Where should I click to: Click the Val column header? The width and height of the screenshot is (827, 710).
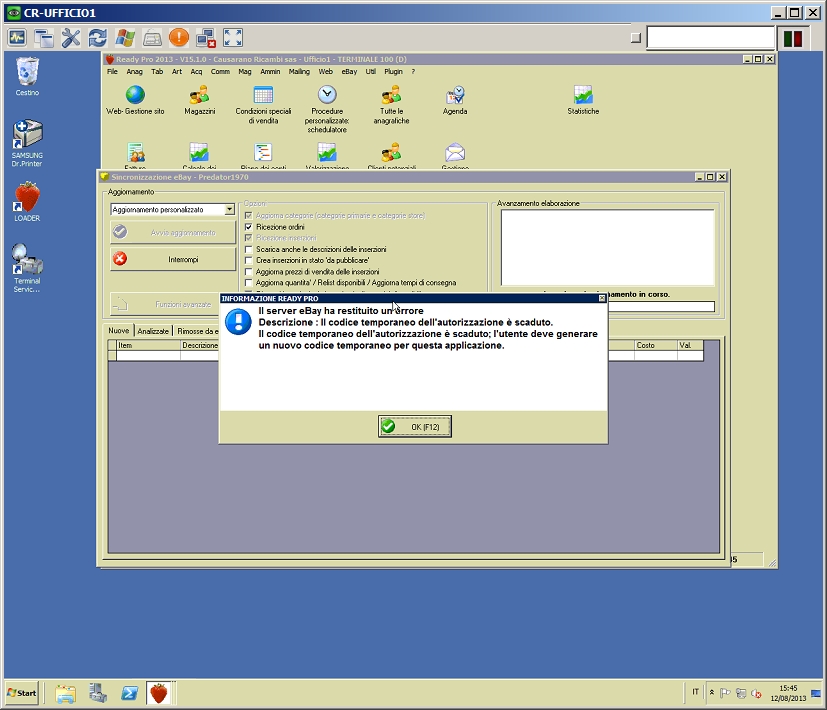click(x=690, y=345)
